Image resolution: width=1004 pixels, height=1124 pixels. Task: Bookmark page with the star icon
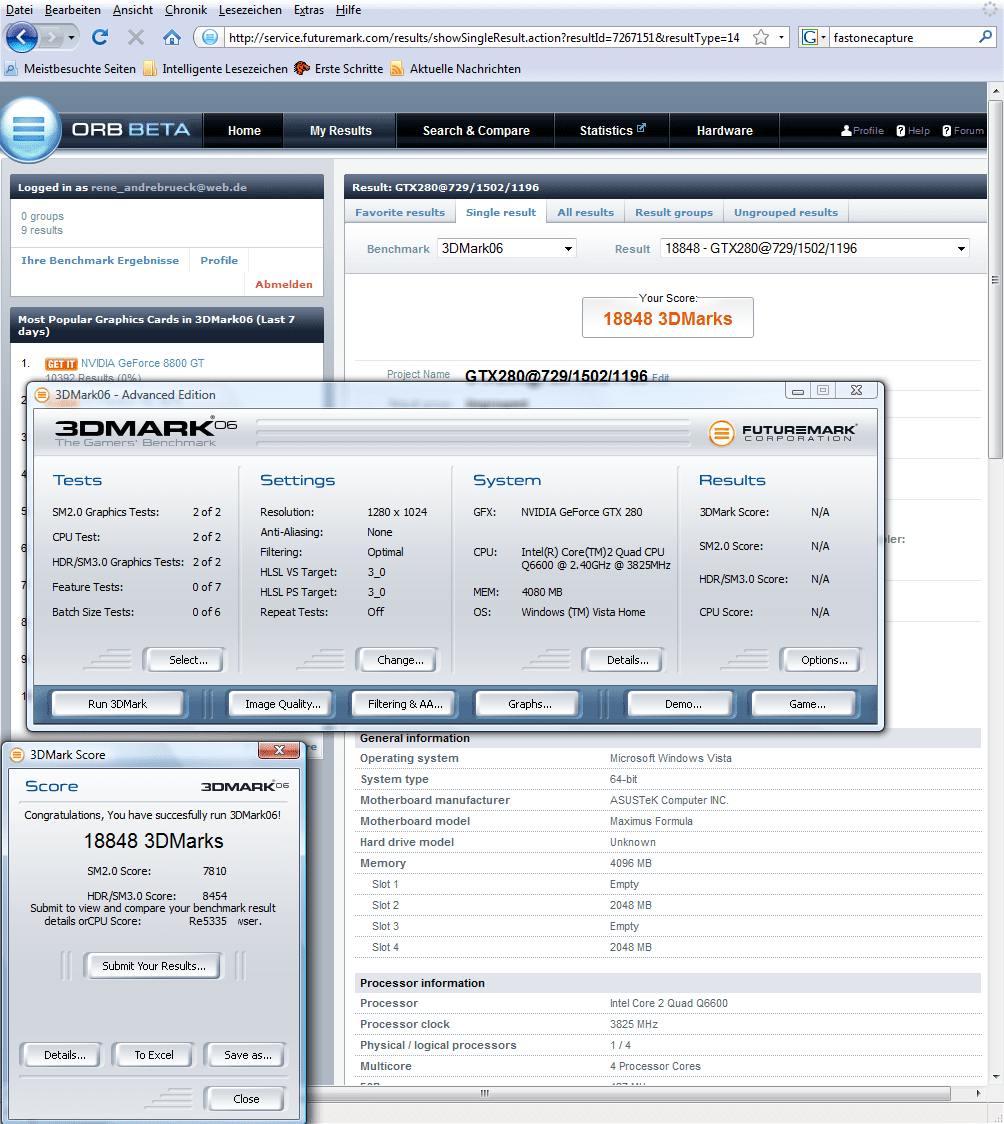point(761,37)
